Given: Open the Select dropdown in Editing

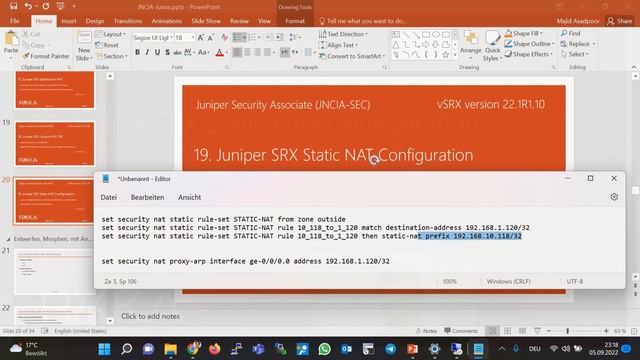Looking at the screenshot, I should coord(575,54).
